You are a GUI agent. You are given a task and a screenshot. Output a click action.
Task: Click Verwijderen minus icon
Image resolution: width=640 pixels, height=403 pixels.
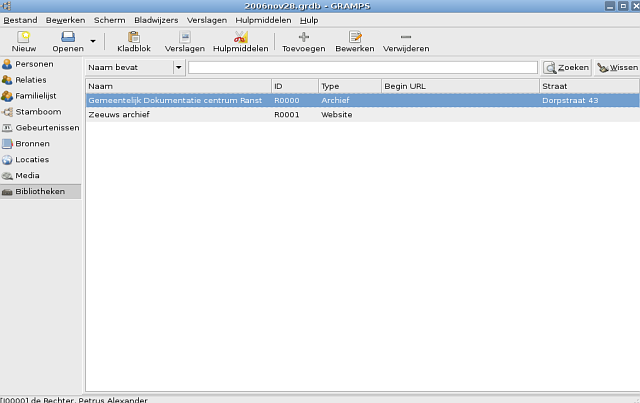tap(405, 37)
